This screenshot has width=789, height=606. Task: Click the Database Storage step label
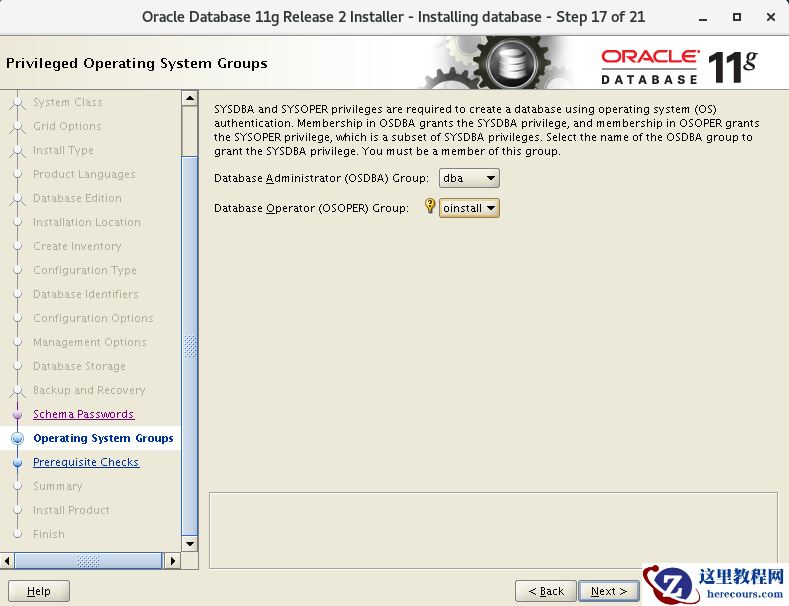tap(79, 366)
